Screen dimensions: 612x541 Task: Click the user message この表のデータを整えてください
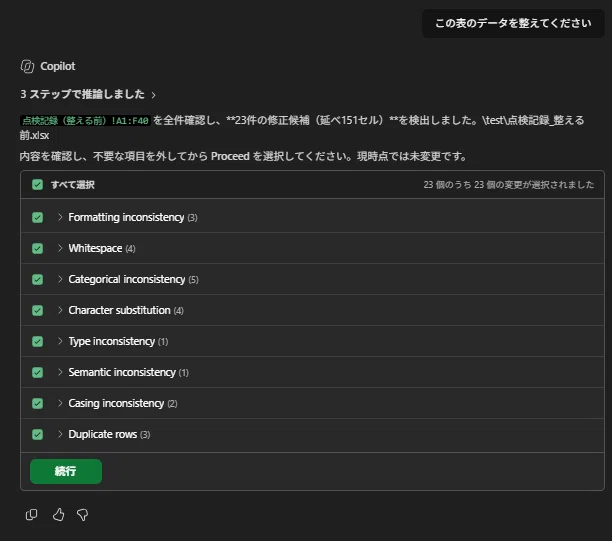pos(513,23)
